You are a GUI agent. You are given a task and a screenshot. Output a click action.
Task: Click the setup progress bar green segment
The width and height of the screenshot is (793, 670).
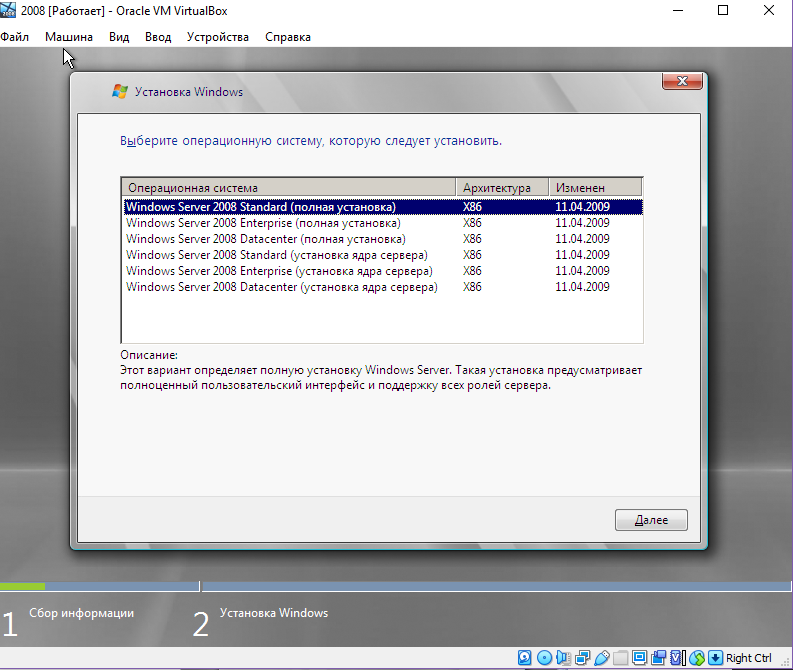coord(22,587)
